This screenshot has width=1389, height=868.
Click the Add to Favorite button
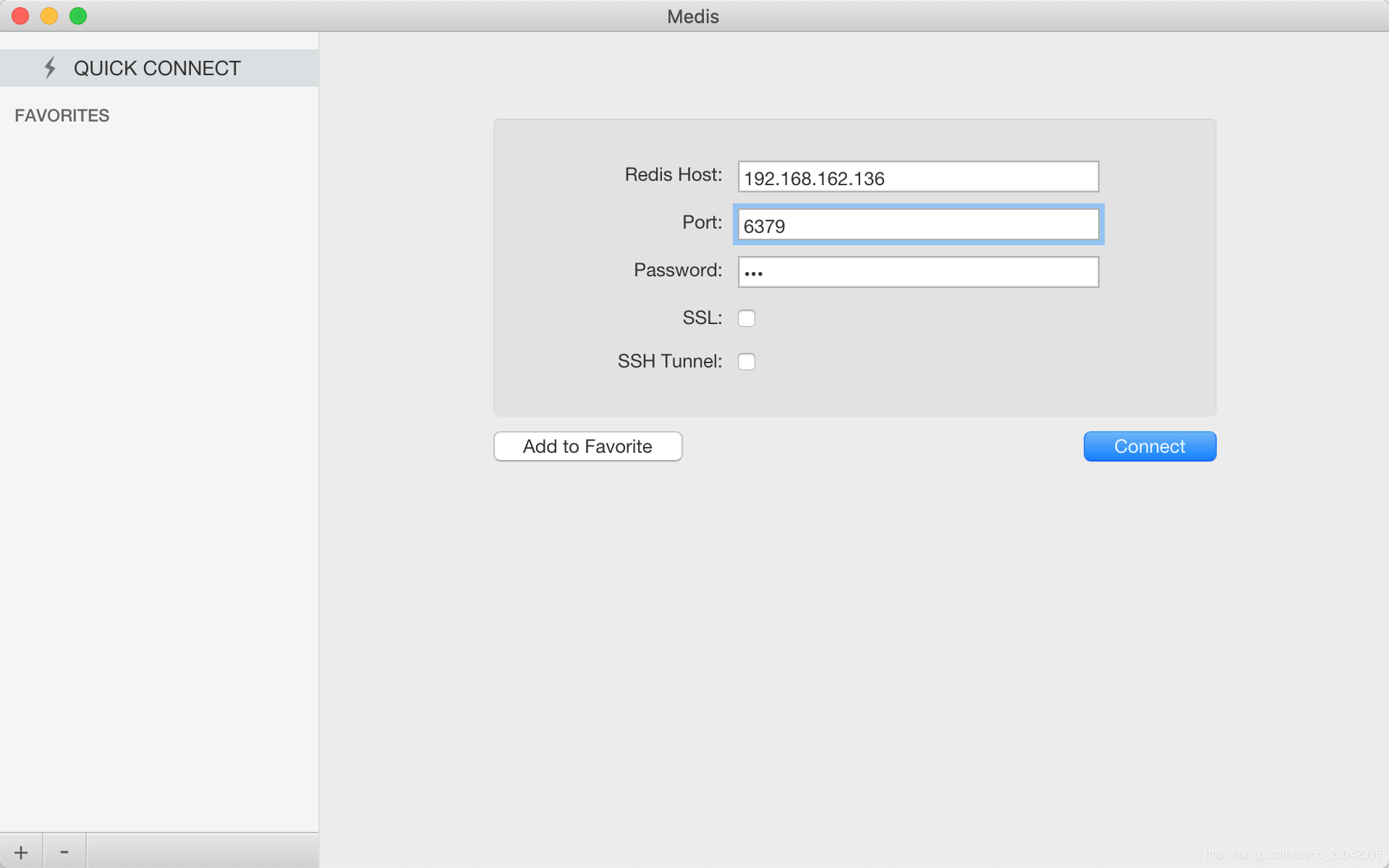click(587, 446)
